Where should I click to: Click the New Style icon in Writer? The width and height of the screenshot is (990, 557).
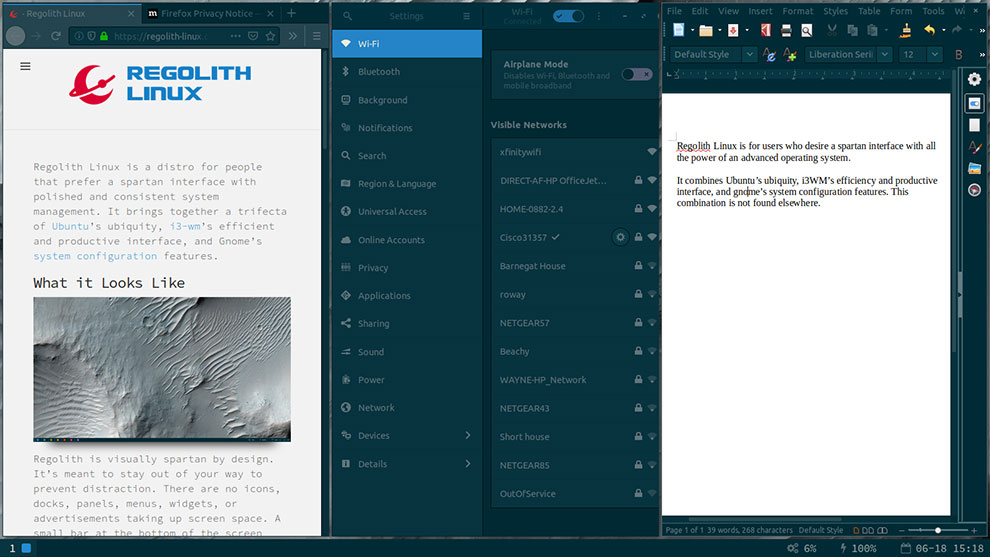[x=790, y=55]
